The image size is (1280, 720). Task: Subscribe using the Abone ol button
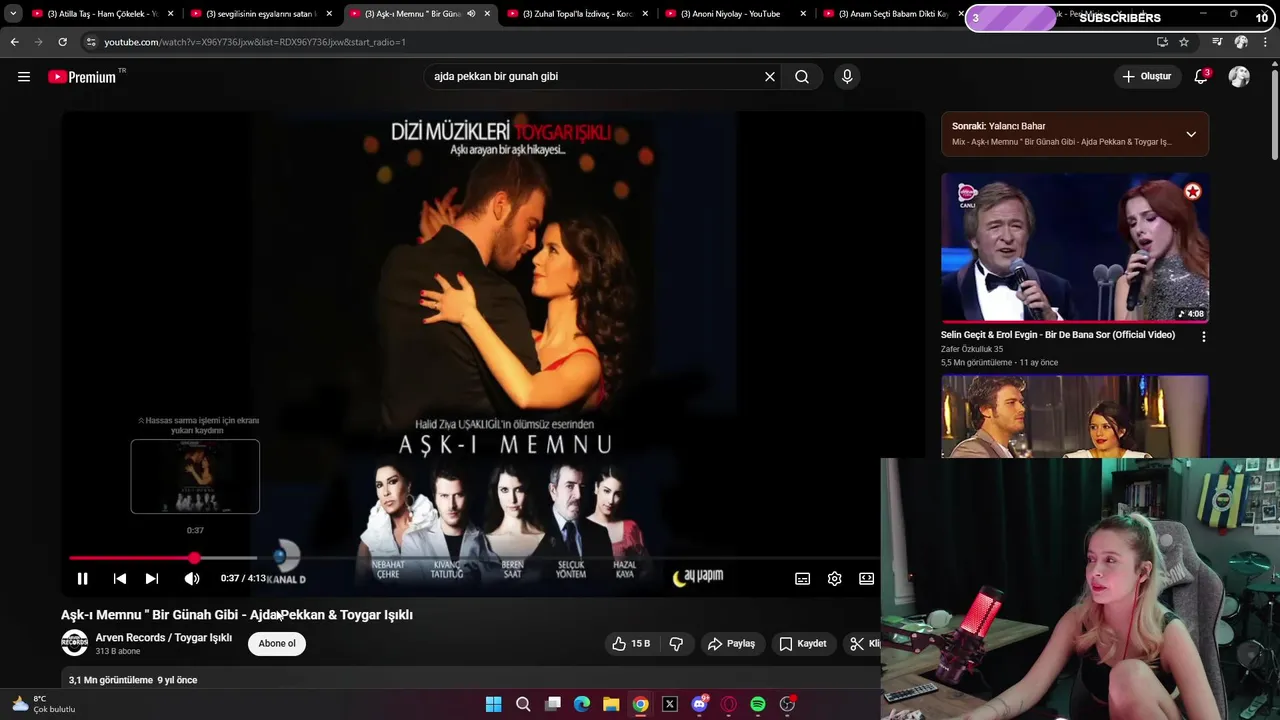277,644
